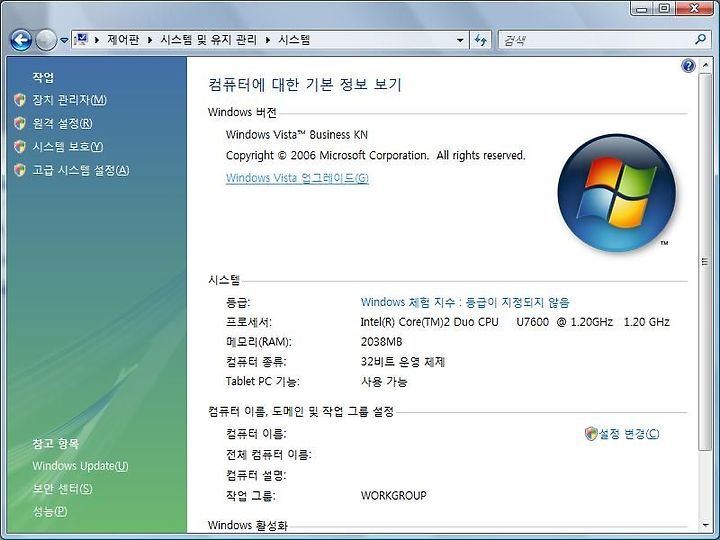Click the greyed forward navigation arrow

[45, 40]
